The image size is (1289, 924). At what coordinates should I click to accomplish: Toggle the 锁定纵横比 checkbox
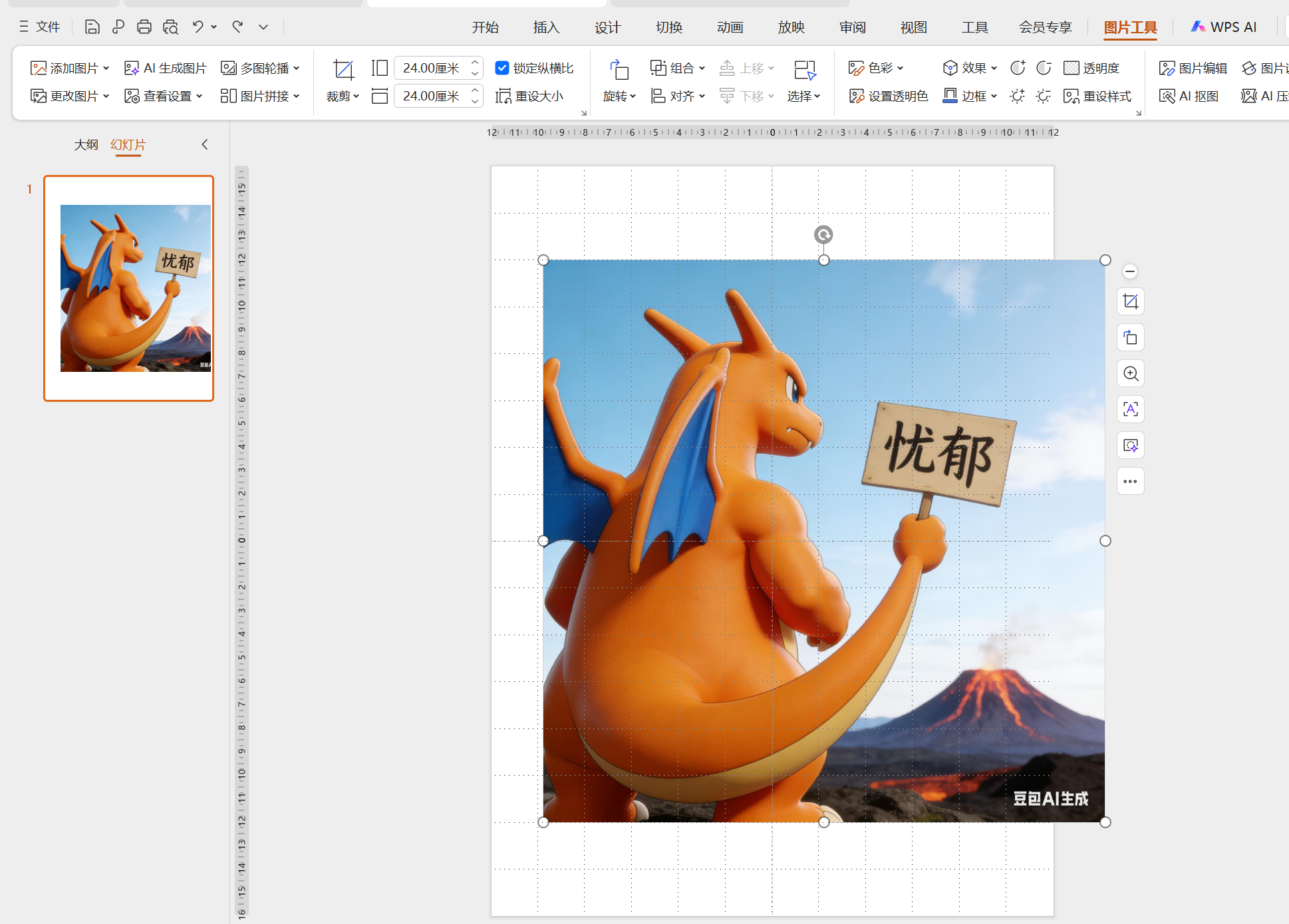(x=502, y=68)
